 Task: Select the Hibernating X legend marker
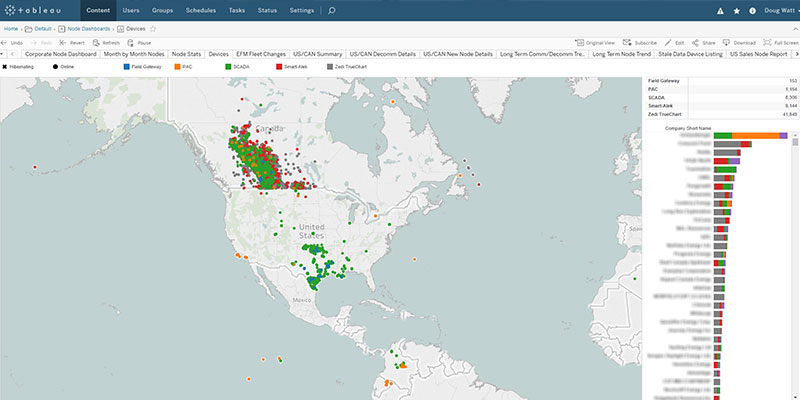pos(4,66)
